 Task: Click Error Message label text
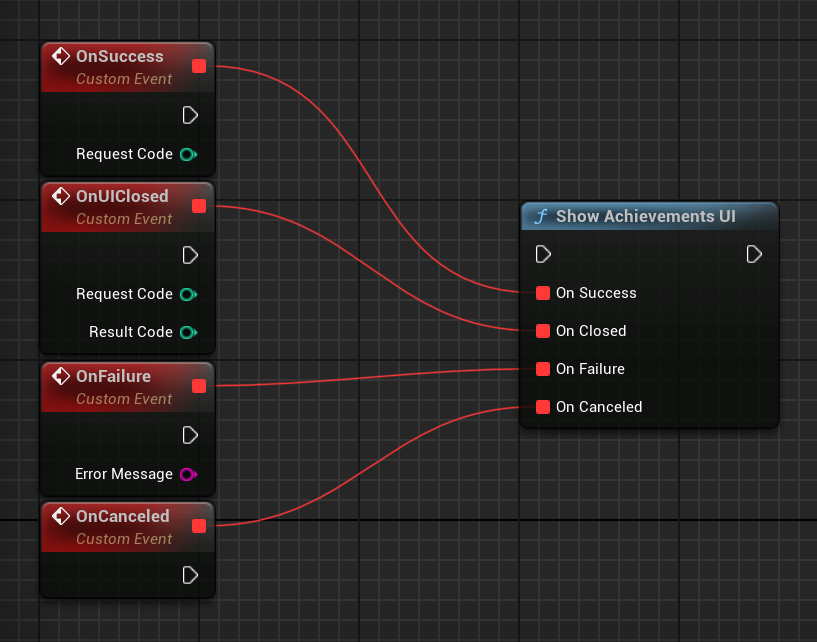coord(124,474)
